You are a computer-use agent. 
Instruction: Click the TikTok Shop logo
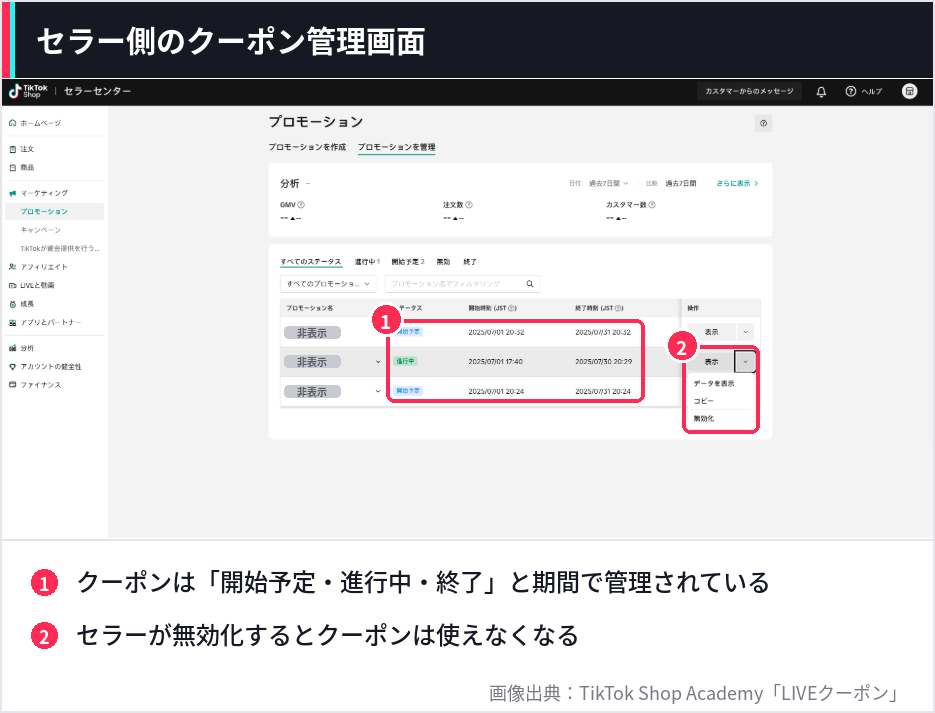pyautogui.click(x=28, y=91)
